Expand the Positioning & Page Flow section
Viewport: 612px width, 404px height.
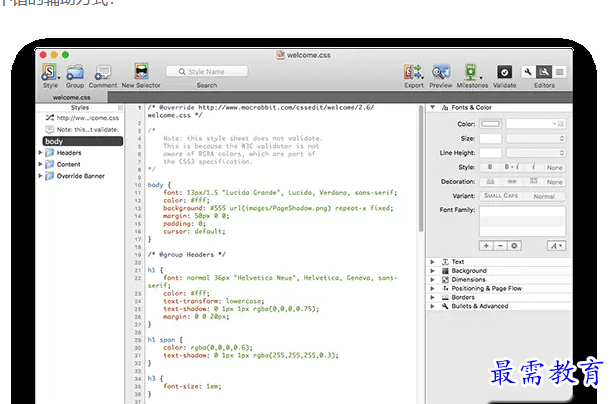pos(433,288)
